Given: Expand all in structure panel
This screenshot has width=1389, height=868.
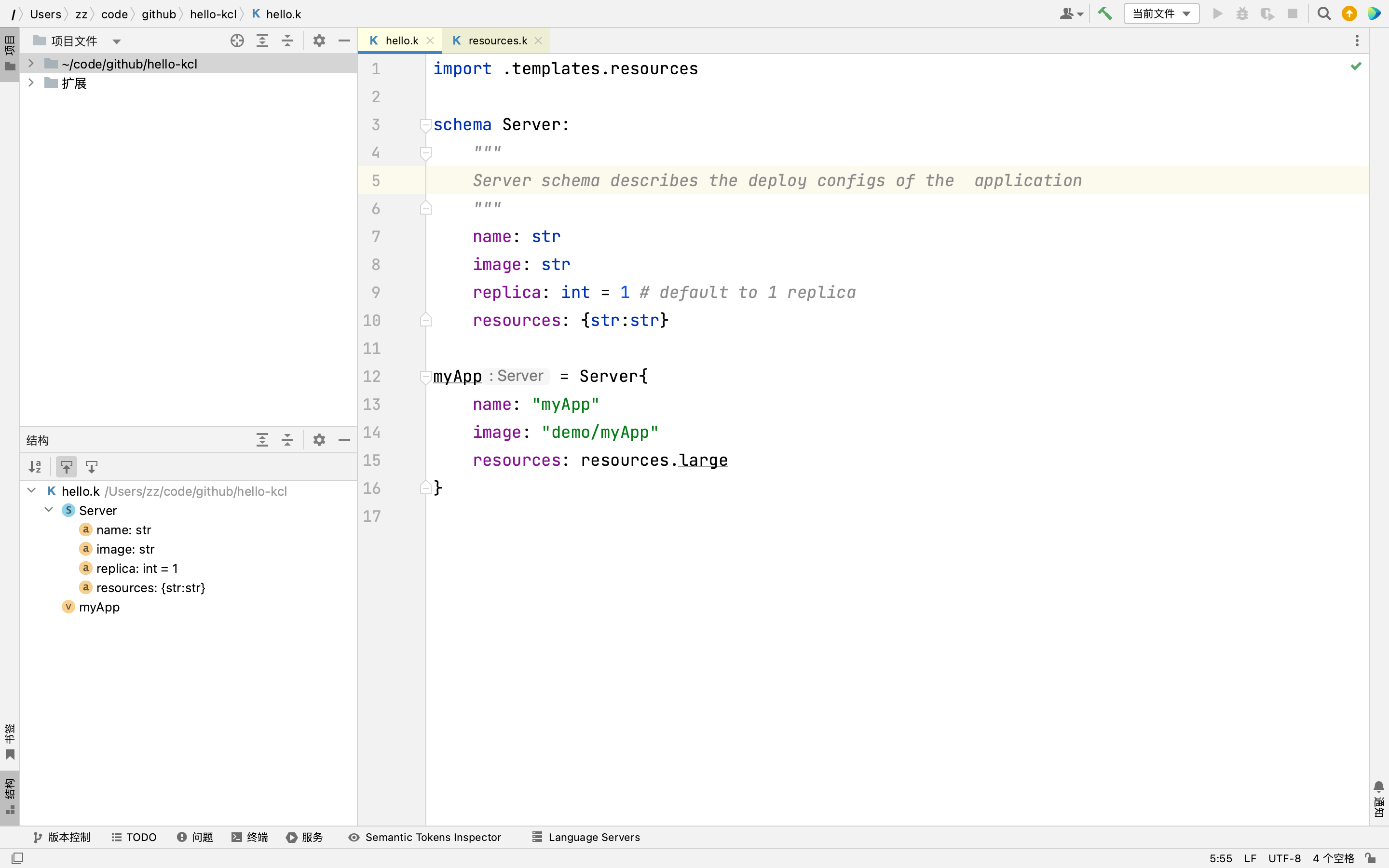Looking at the screenshot, I should point(262,440).
